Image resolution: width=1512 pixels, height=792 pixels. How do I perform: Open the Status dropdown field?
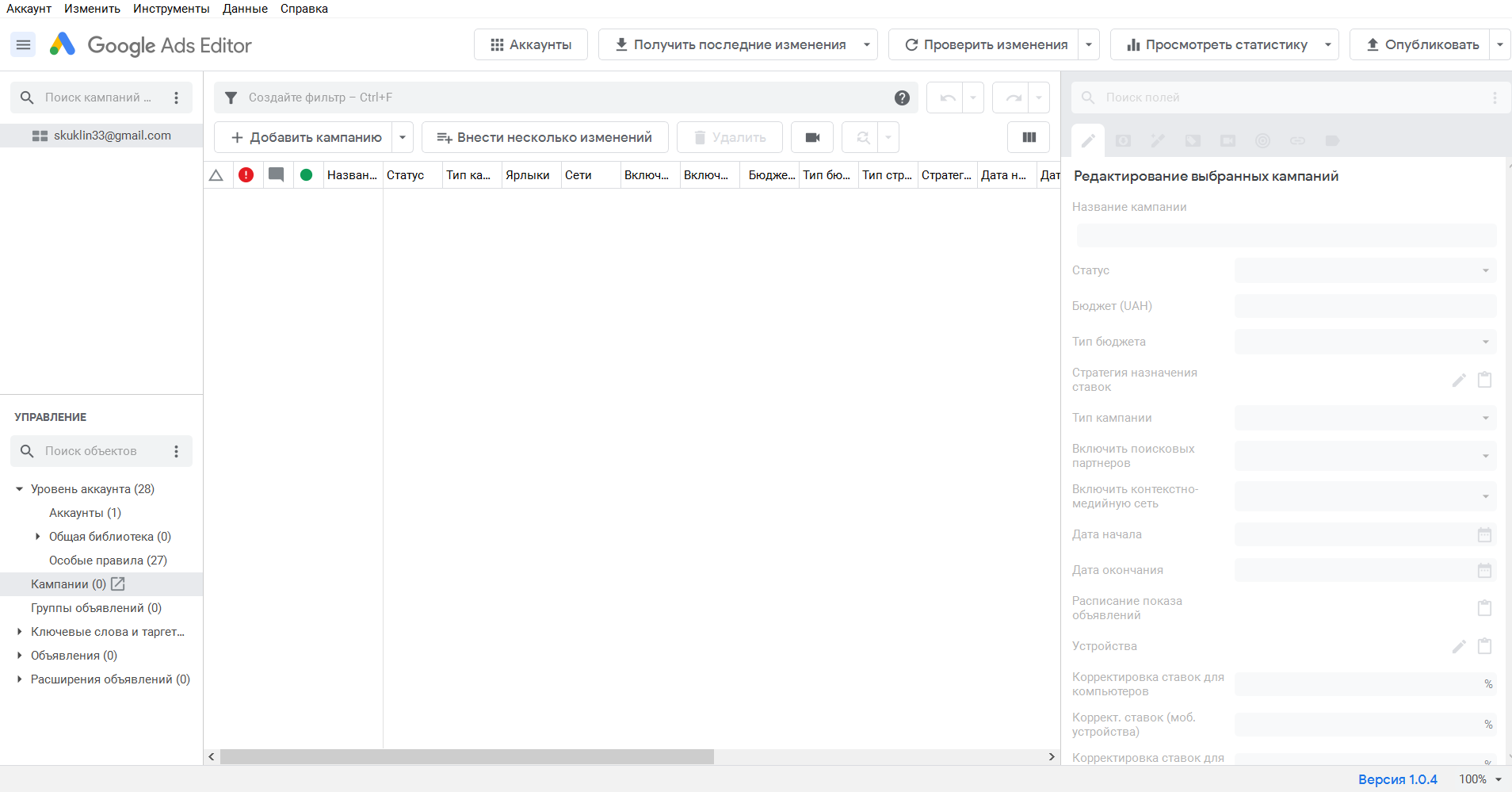(x=1365, y=270)
